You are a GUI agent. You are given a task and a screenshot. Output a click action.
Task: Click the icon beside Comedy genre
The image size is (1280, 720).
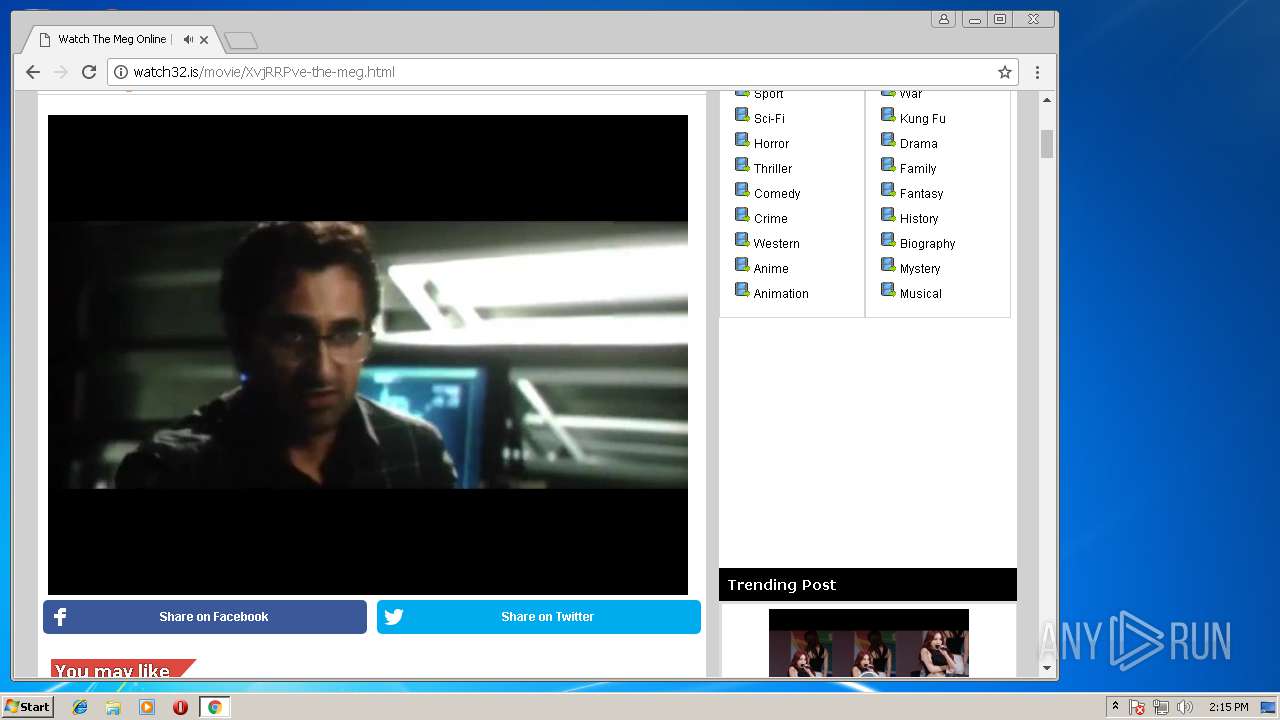point(742,190)
